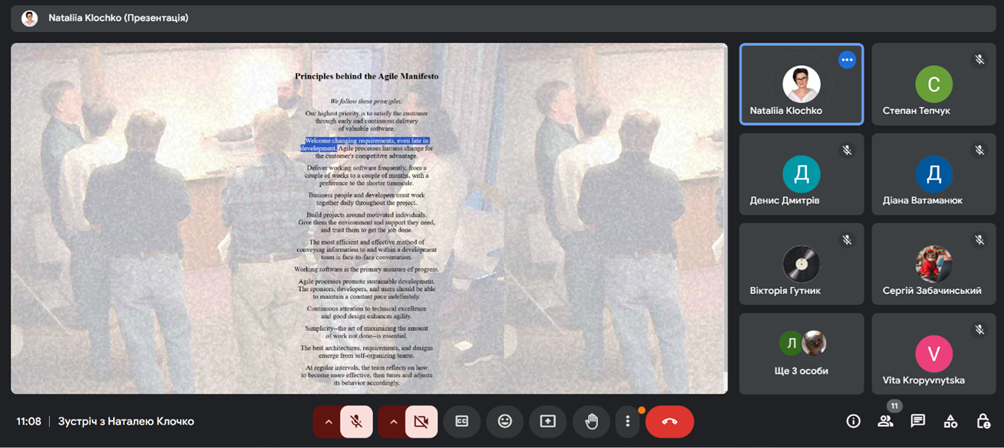Viewport: 1004px width, 448px height.
Task: Click the shared presentation view
Action: click(369, 218)
